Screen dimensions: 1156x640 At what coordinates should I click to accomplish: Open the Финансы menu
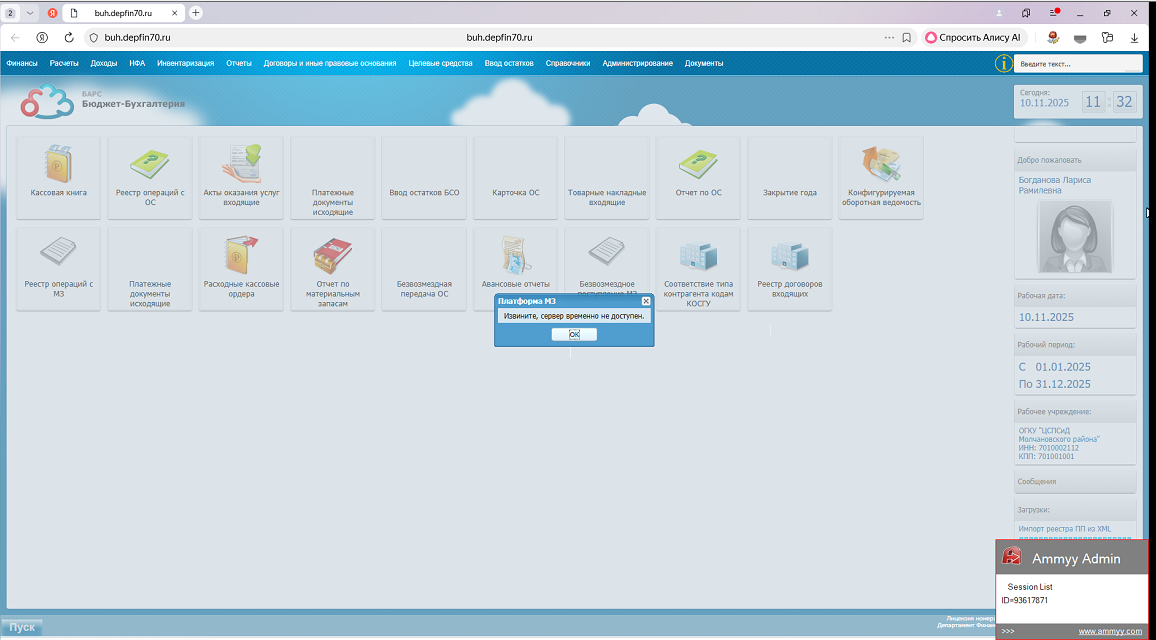click(x=22, y=63)
